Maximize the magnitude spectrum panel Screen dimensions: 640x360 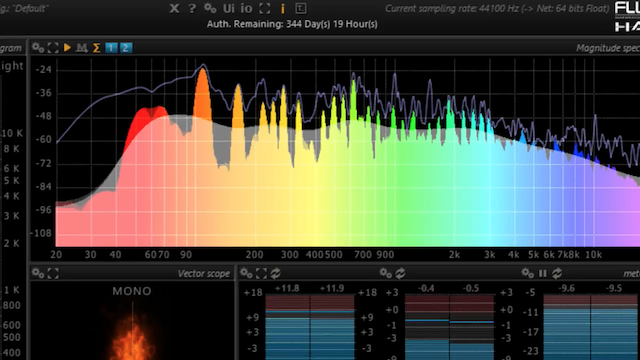click(x=53, y=48)
